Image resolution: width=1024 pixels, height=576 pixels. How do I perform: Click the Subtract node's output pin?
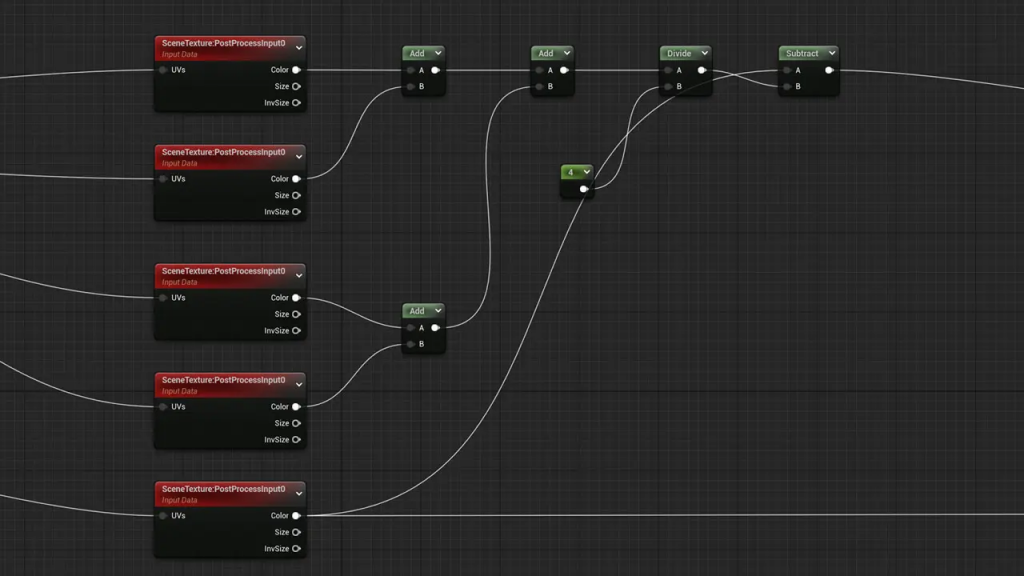pos(829,70)
